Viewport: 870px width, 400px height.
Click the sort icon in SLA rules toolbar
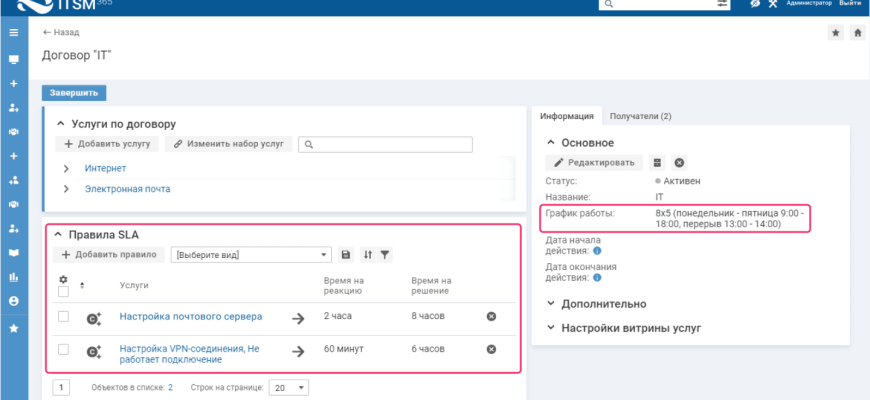(x=368, y=255)
